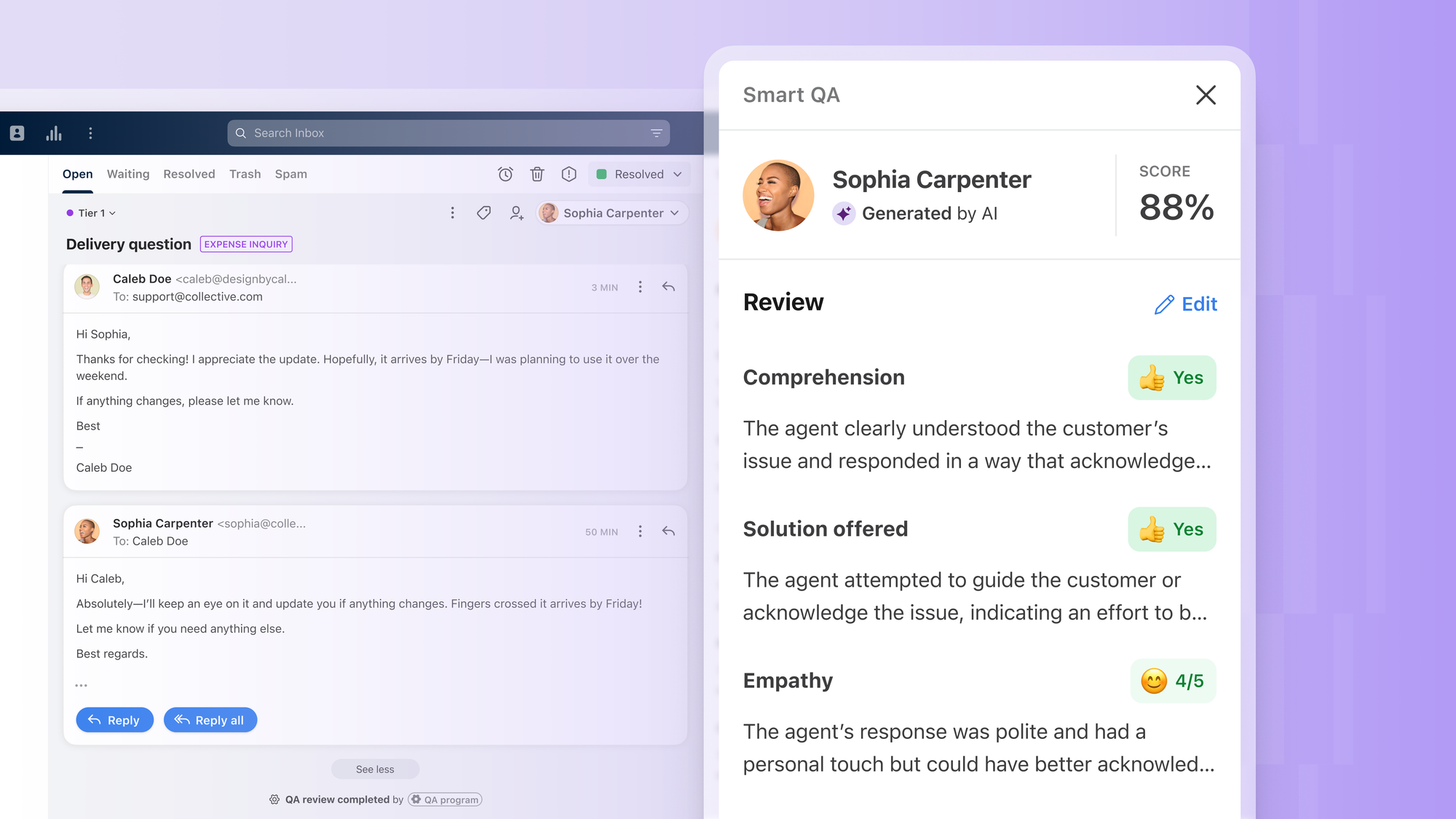The height and width of the screenshot is (819, 1456).
Task: Toggle the Solution offered thumbs-up rating
Action: point(1171,529)
